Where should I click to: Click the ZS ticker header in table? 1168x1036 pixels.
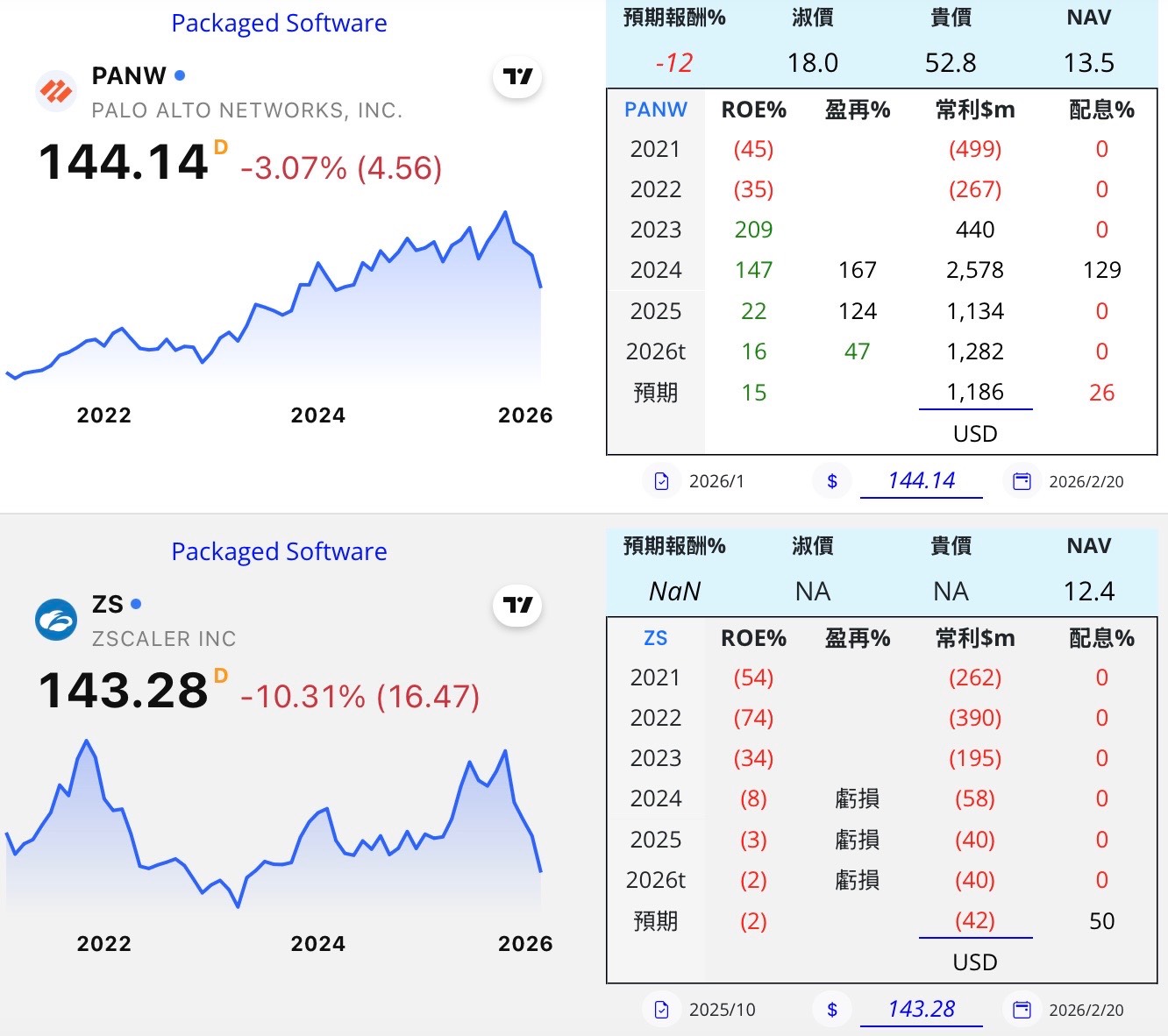coord(655,638)
